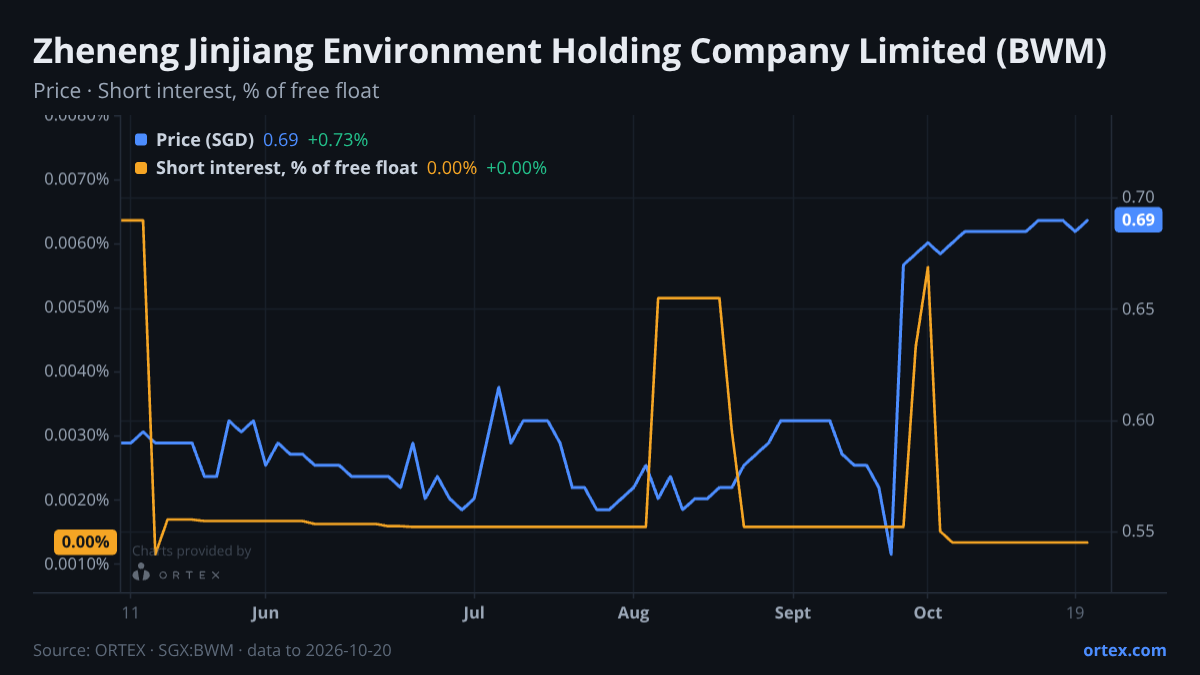Click the 0.60 right axis price label
Image resolution: width=1200 pixels, height=675 pixels.
click(1138, 420)
